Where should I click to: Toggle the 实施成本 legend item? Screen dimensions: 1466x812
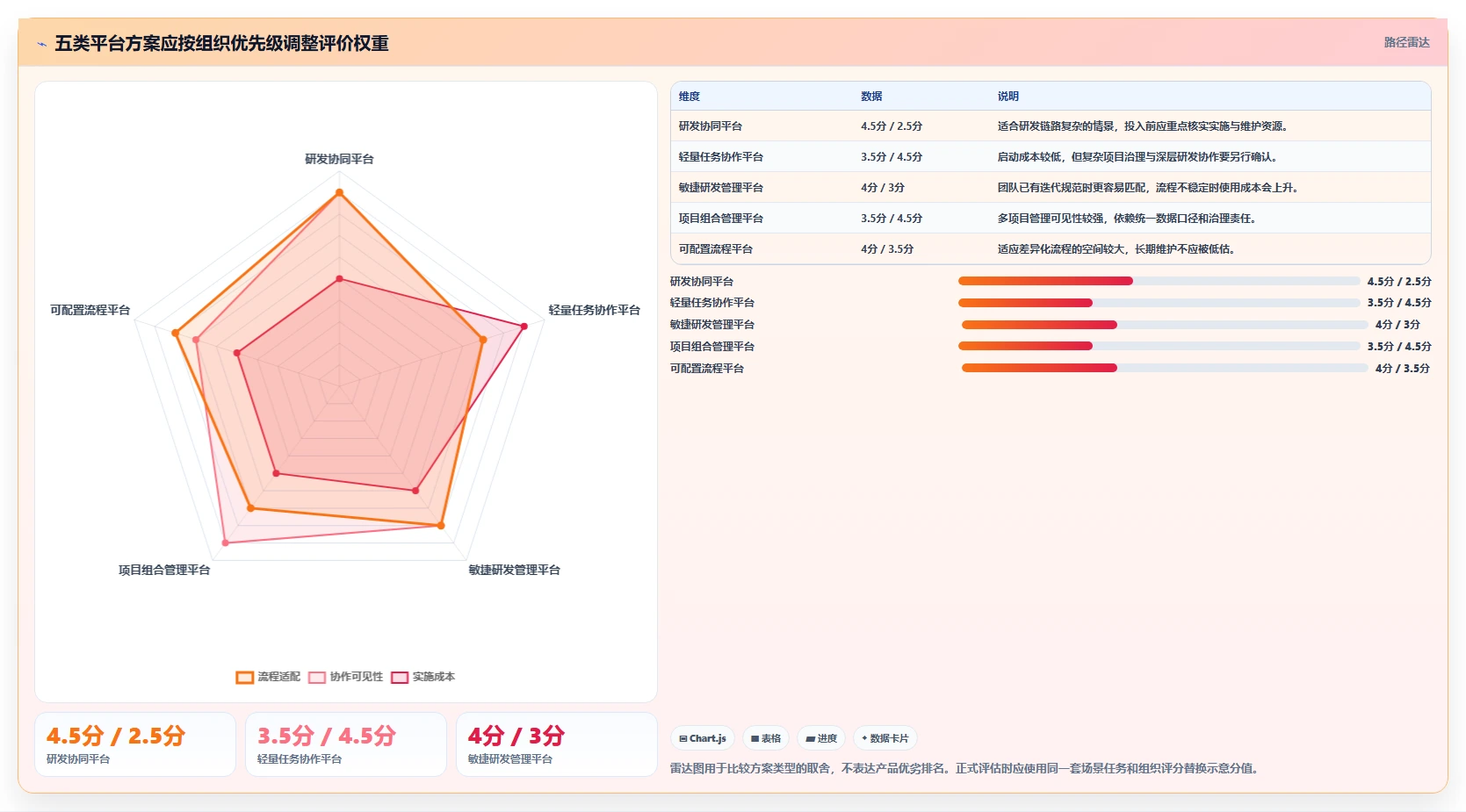[x=422, y=677]
